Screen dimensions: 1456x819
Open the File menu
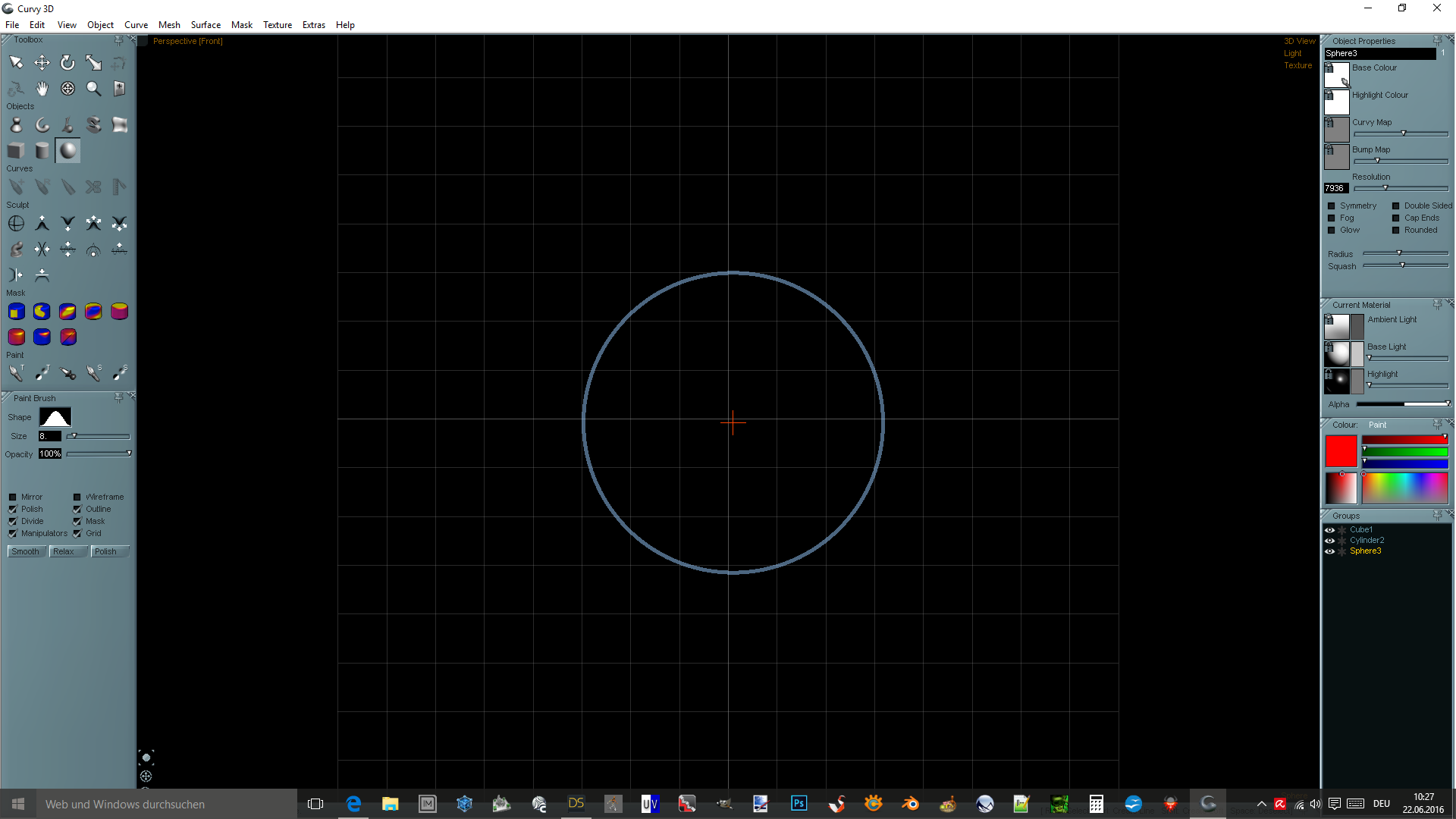coord(12,25)
